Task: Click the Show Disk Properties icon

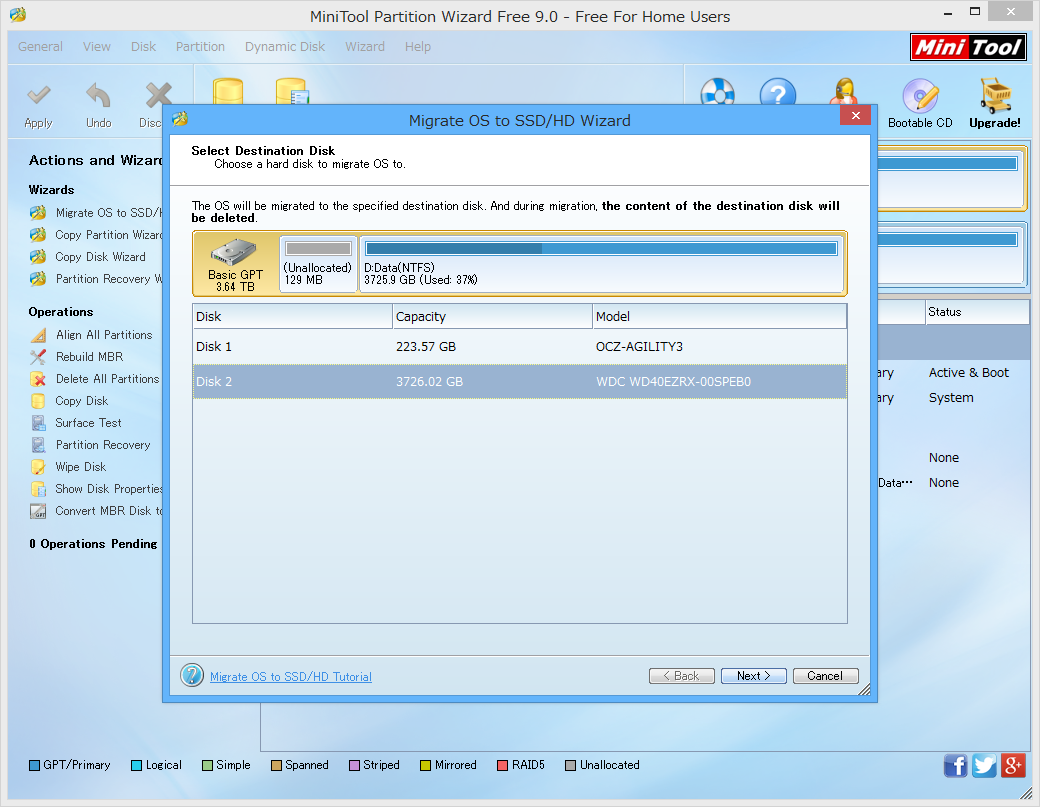Action: (38, 489)
